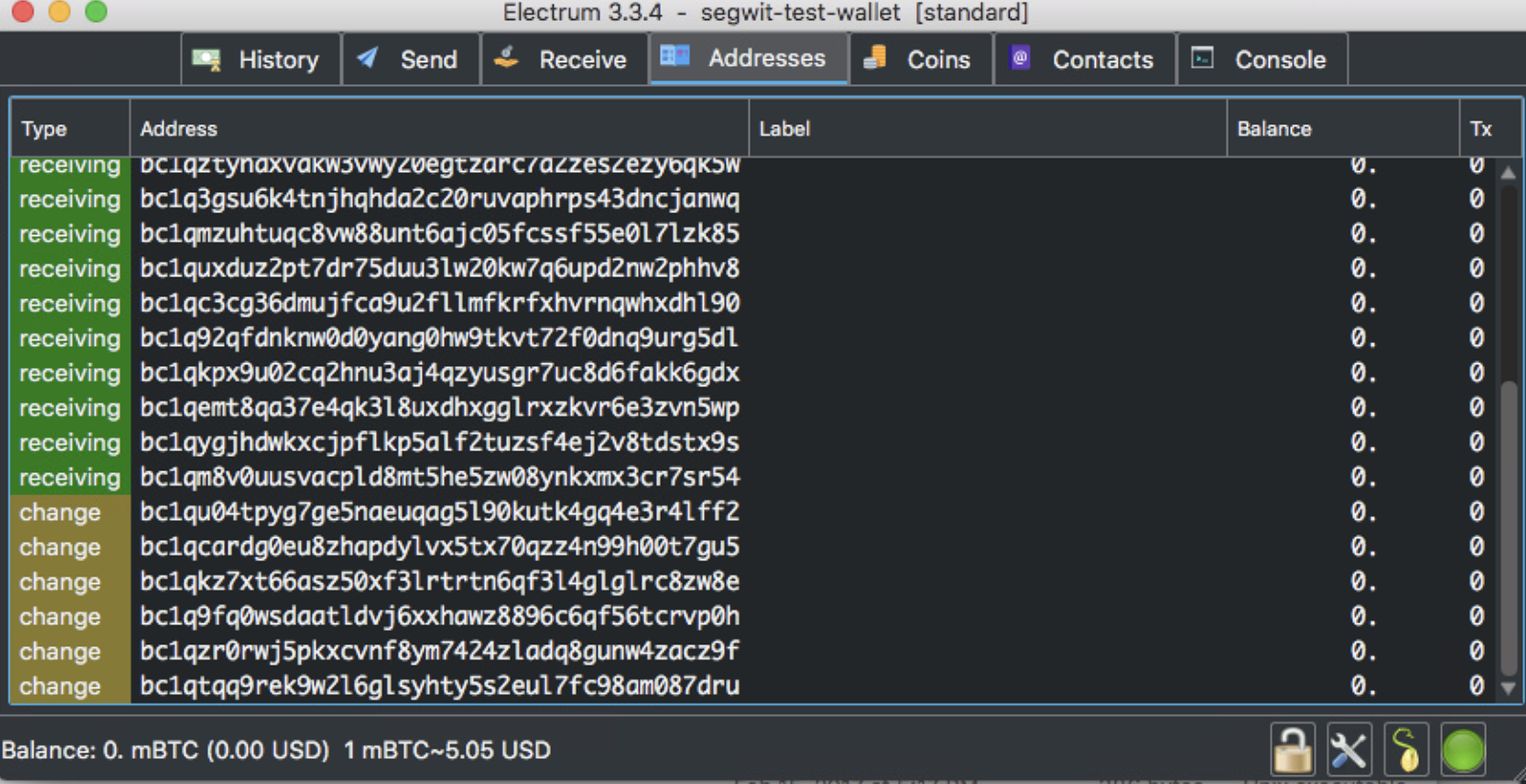The width and height of the screenshot is (1526, 784).
Task: Click the seed sprout icon
Action: coord(1406,750)
